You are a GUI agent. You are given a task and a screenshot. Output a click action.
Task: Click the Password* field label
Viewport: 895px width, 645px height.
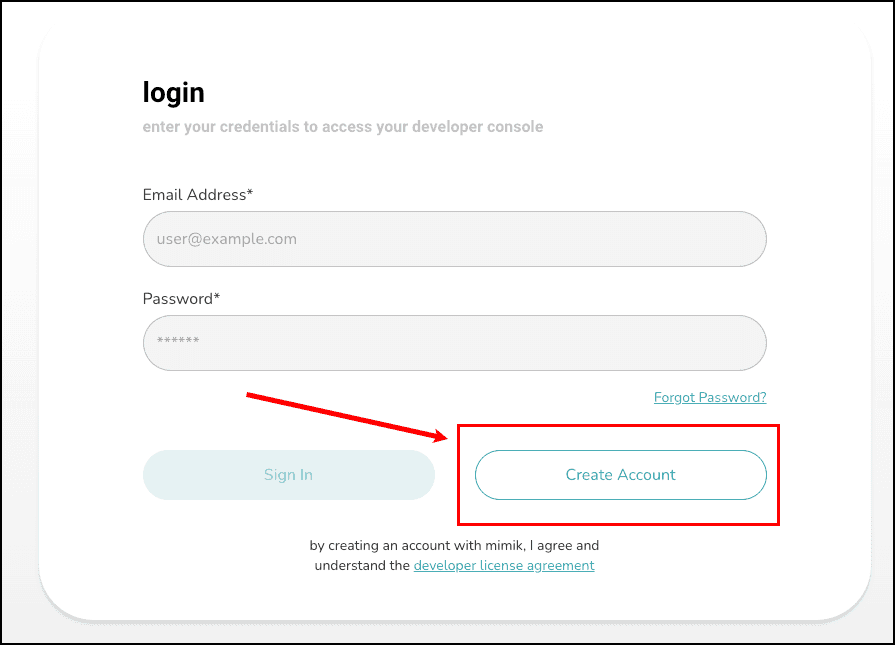click(181, 299)
